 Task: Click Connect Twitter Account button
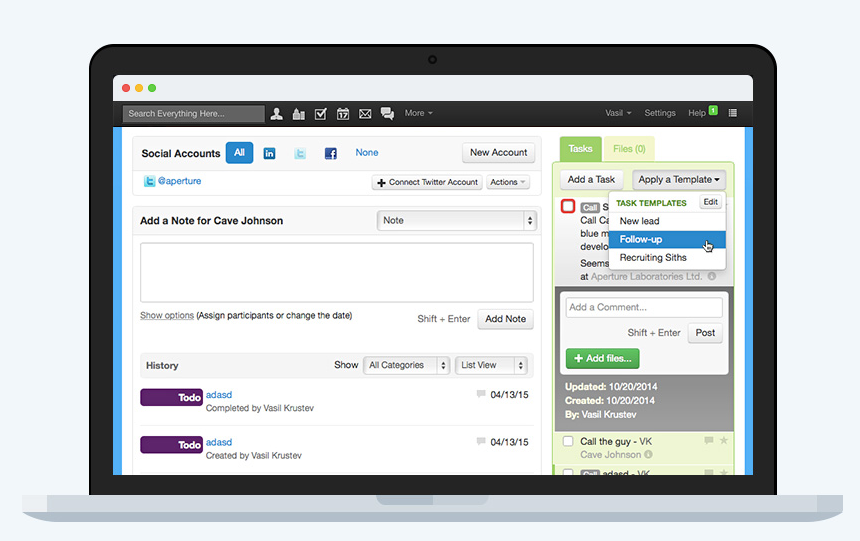click(427, 182)
